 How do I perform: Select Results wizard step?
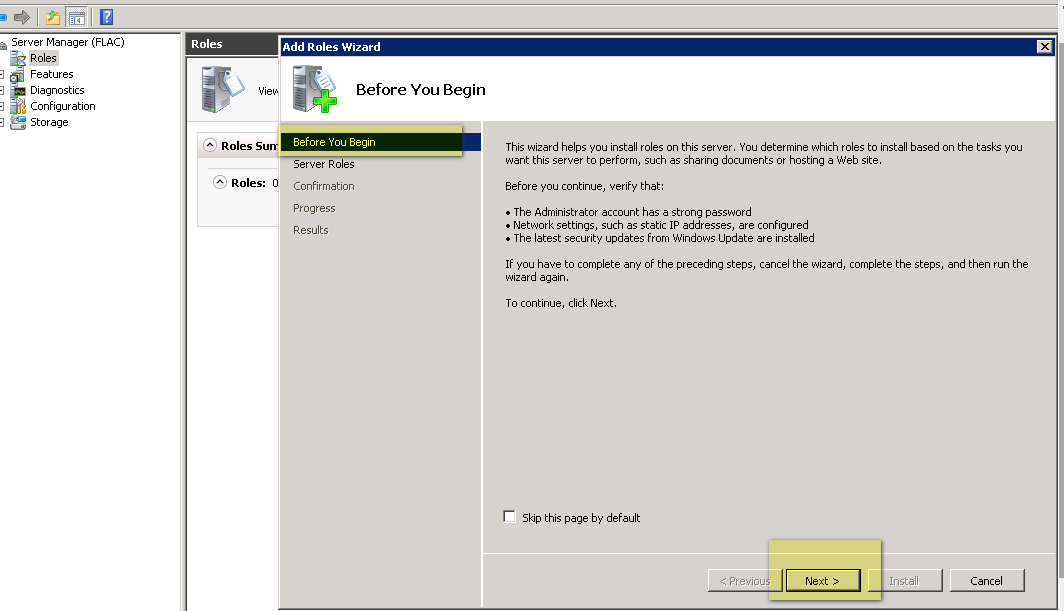(311, 230)
